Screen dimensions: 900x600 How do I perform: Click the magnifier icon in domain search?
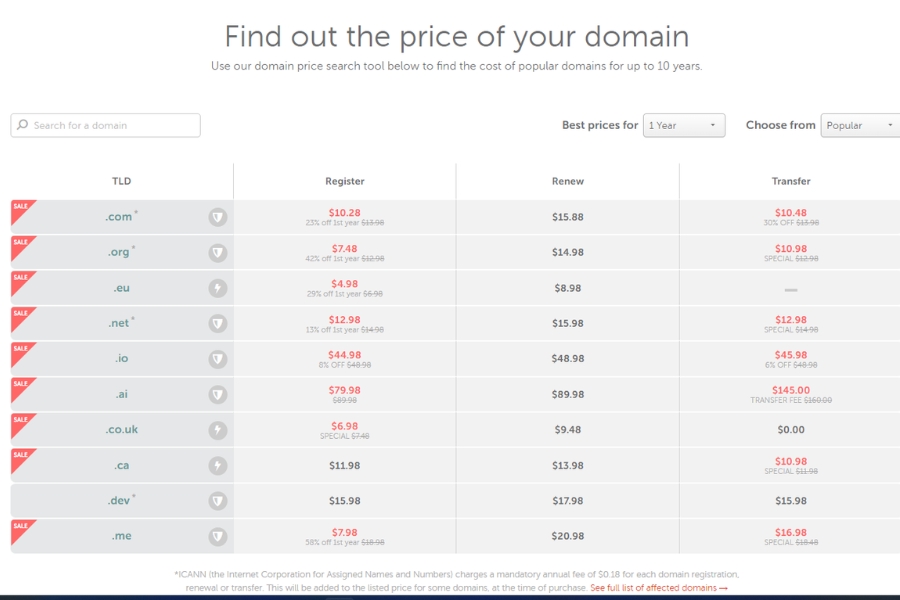point(22,125)
